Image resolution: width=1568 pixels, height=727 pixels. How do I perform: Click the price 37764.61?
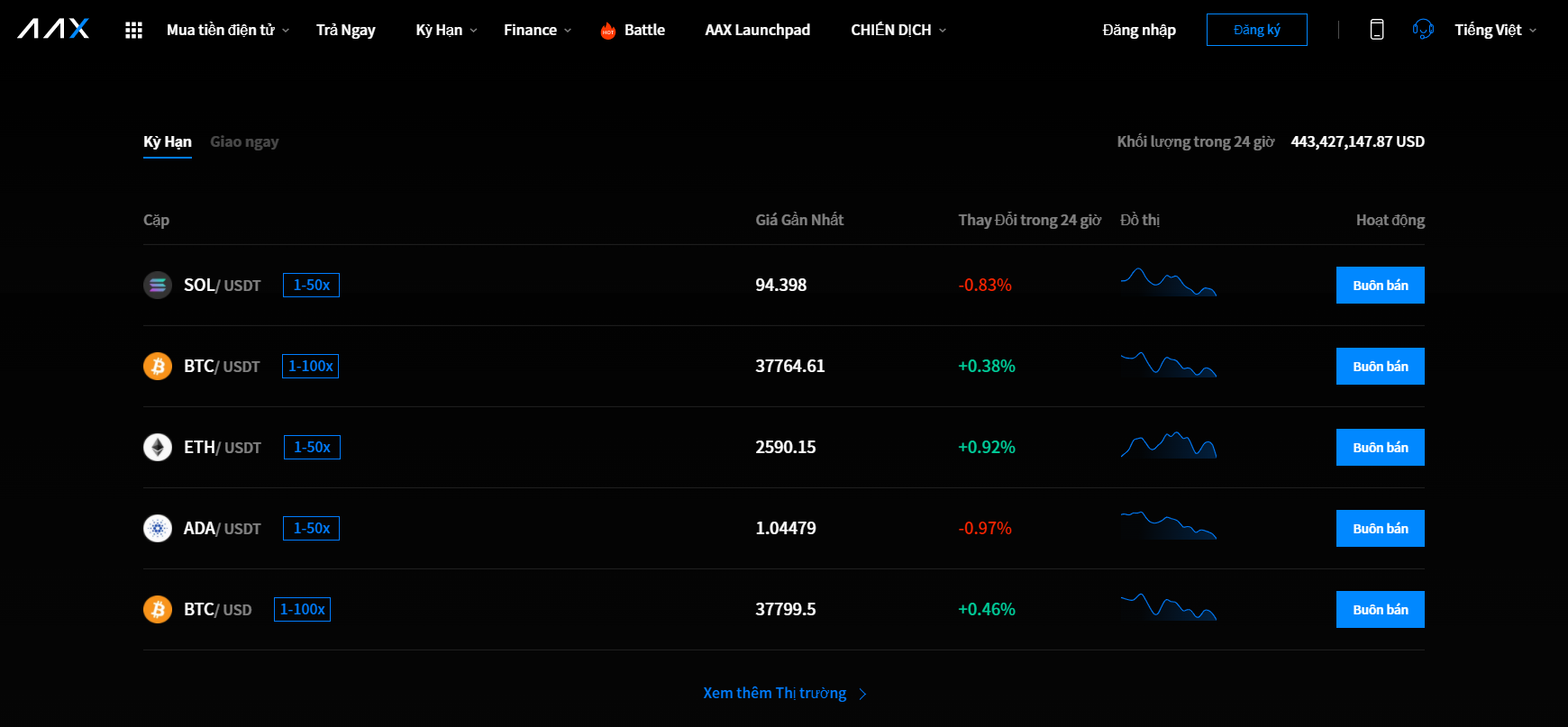pyautogui.click(x=790, y=366)
